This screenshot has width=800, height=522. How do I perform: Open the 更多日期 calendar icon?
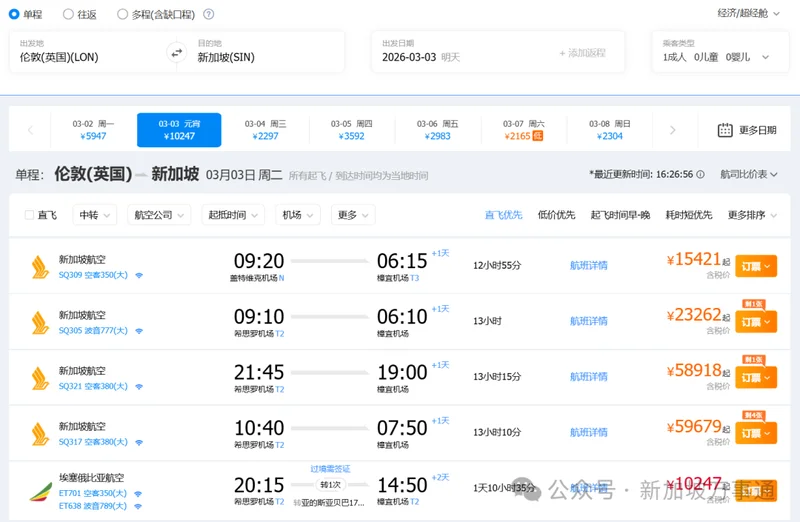pyautogui.click(x=726, y=130)
